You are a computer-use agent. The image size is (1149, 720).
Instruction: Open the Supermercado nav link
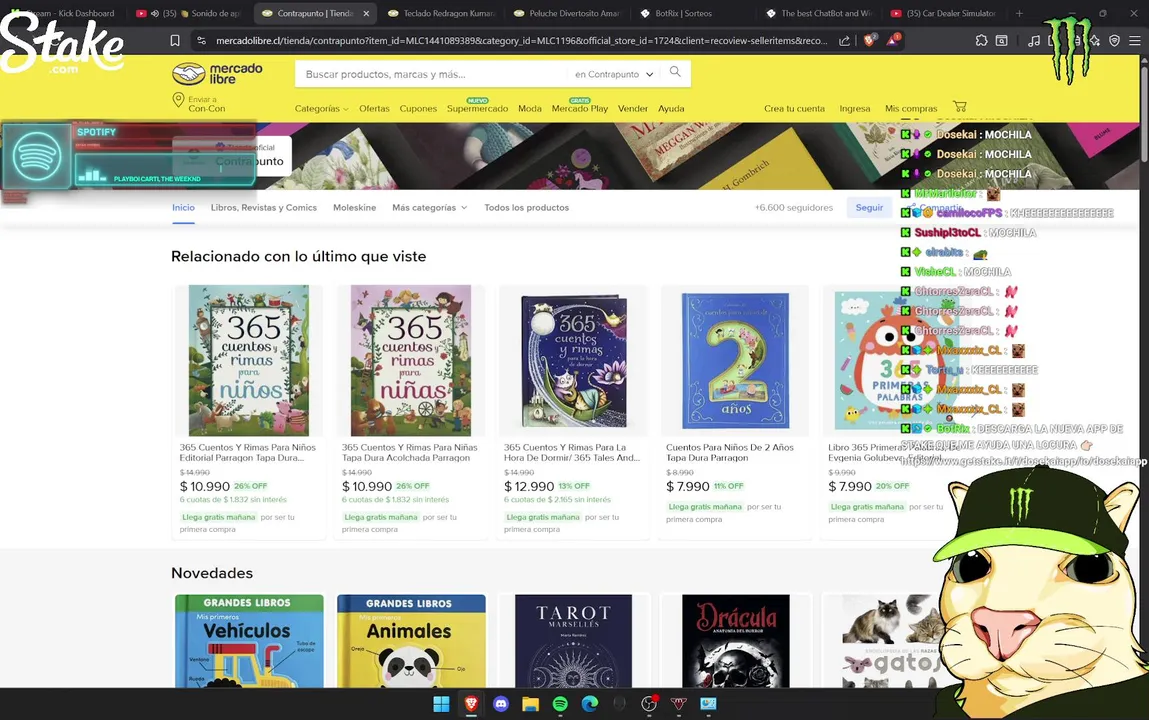(477, 108)
